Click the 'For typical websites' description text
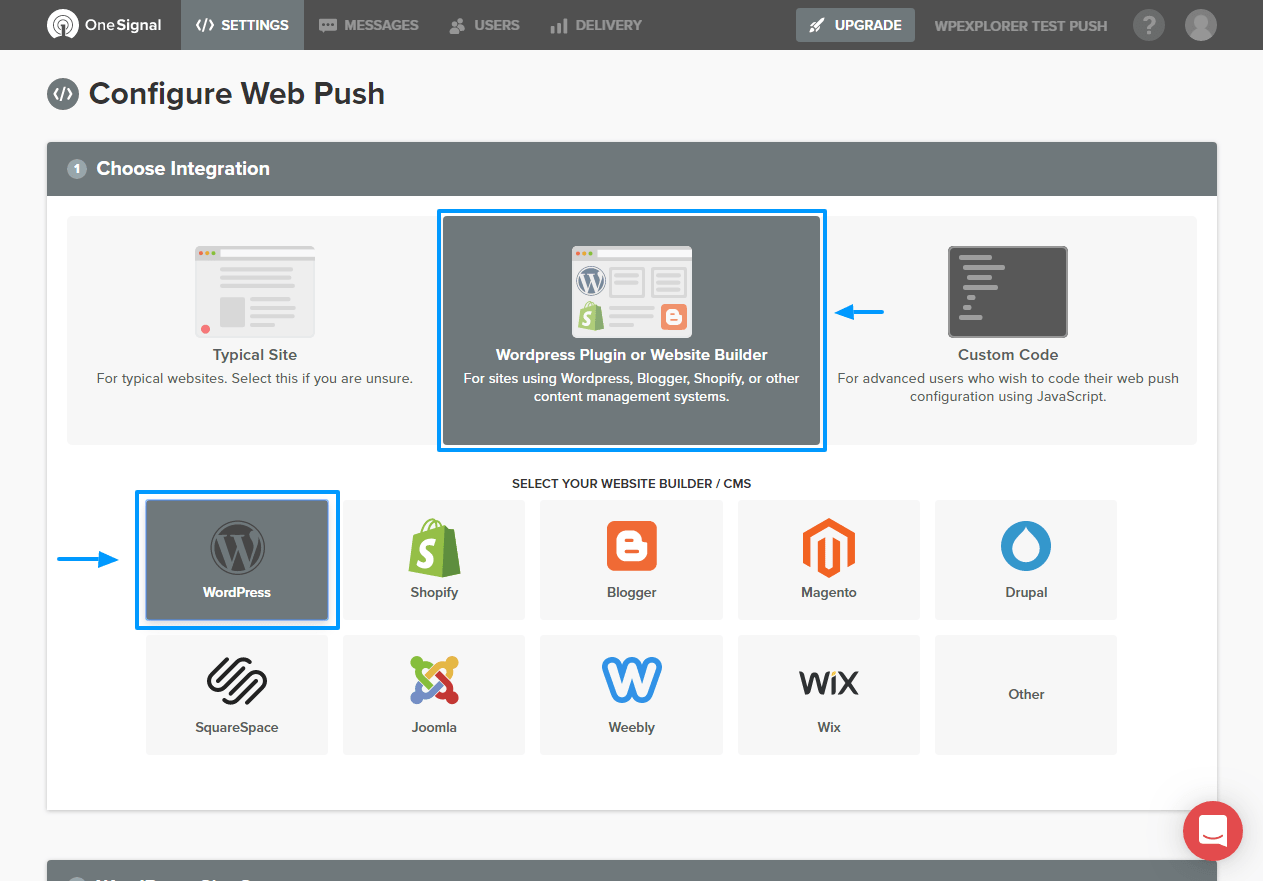 coord(254,379)
